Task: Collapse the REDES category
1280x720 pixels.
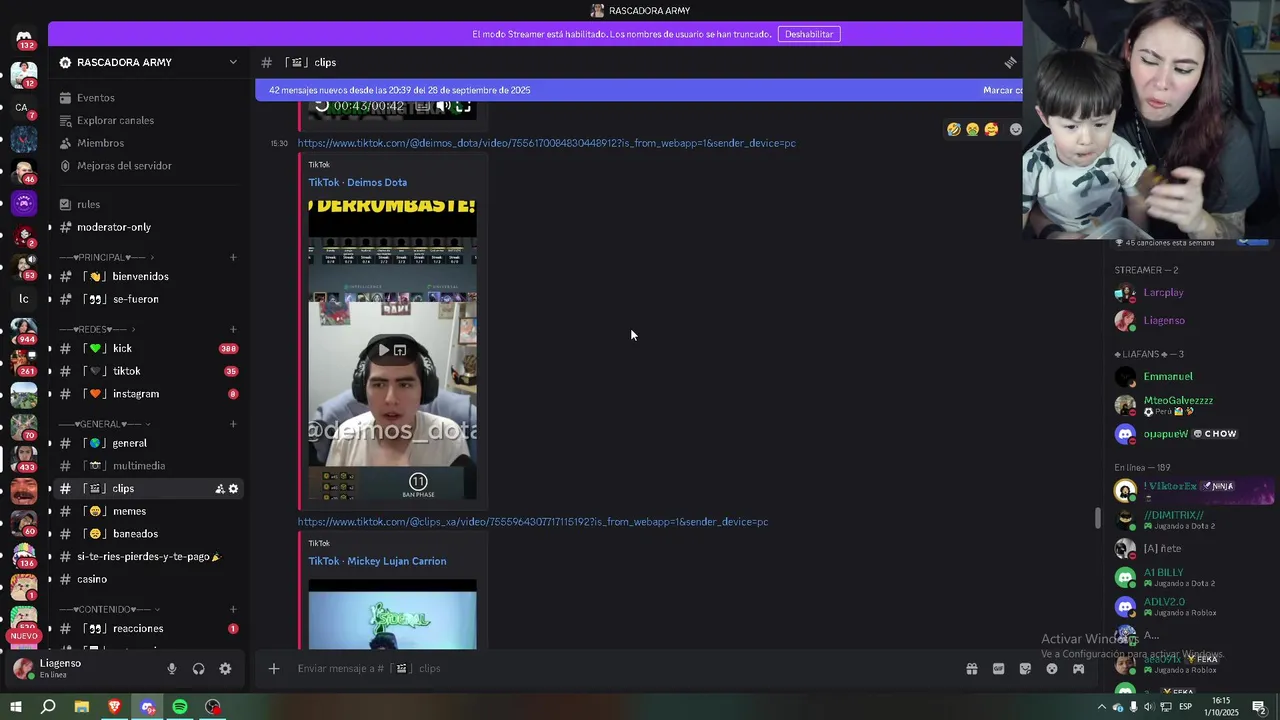Action: pyautogui.click(x=98, y=329)
